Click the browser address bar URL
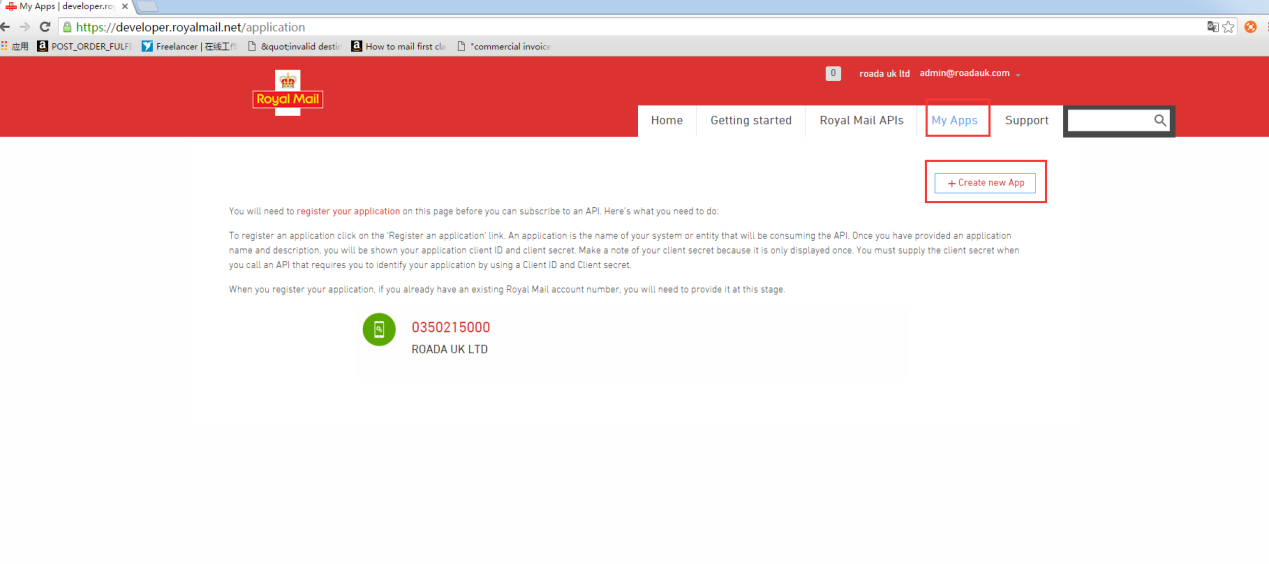This screenshot has width=1269, height=564. click(x=190, y=27)
